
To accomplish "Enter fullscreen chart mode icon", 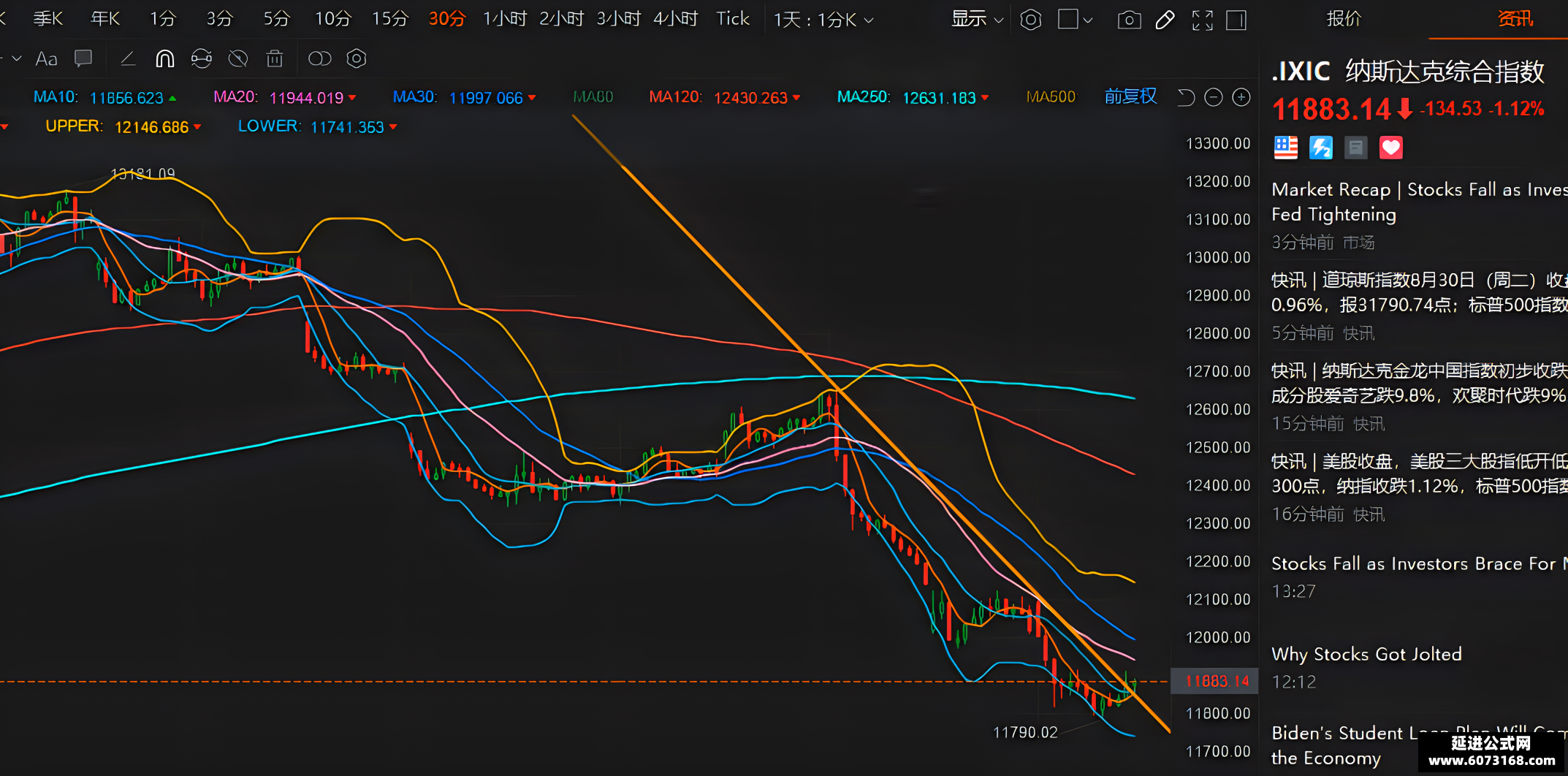I will (x=1202, y=20).
